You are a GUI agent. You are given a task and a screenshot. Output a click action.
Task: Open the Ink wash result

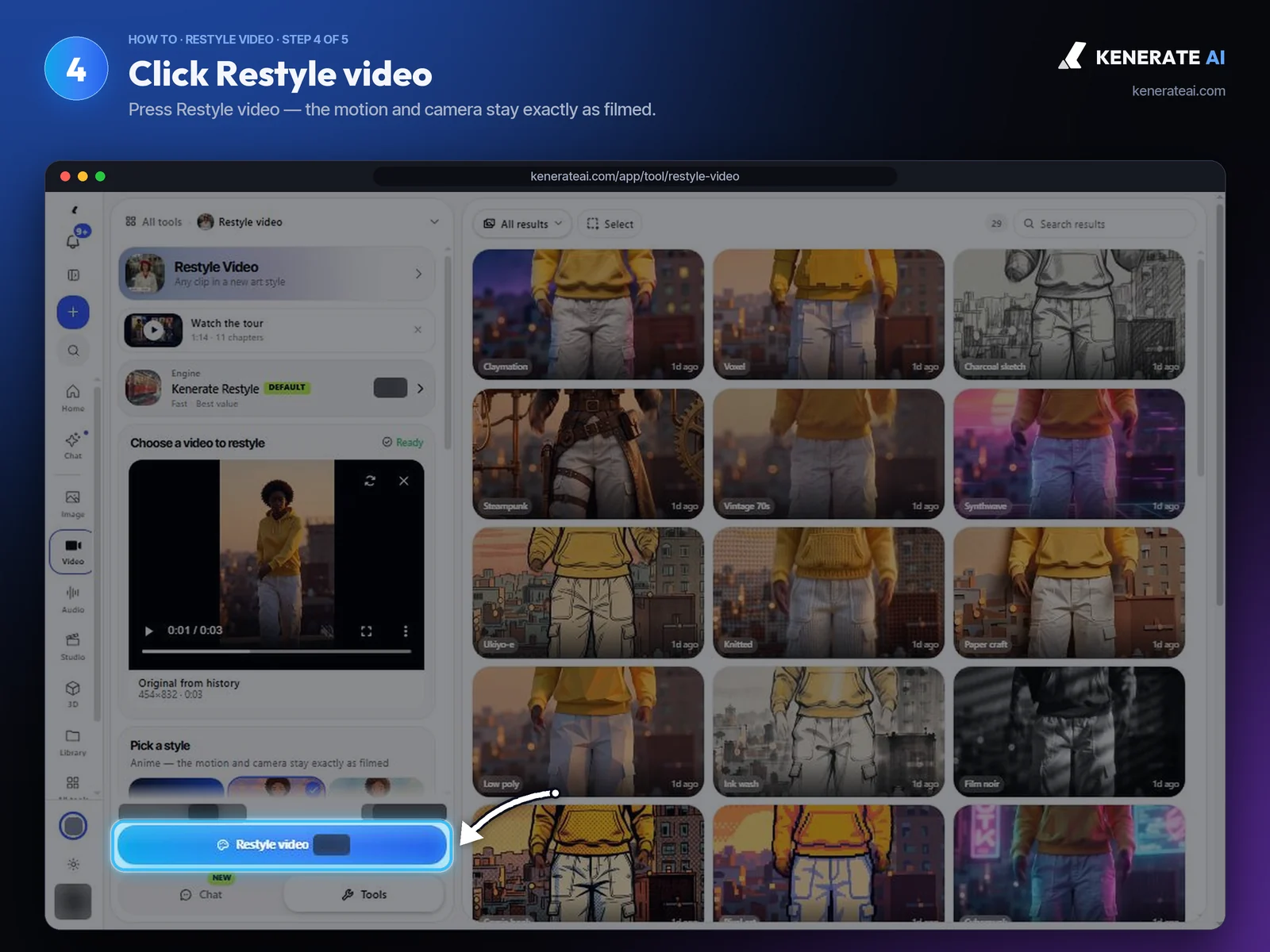[829, 731]
